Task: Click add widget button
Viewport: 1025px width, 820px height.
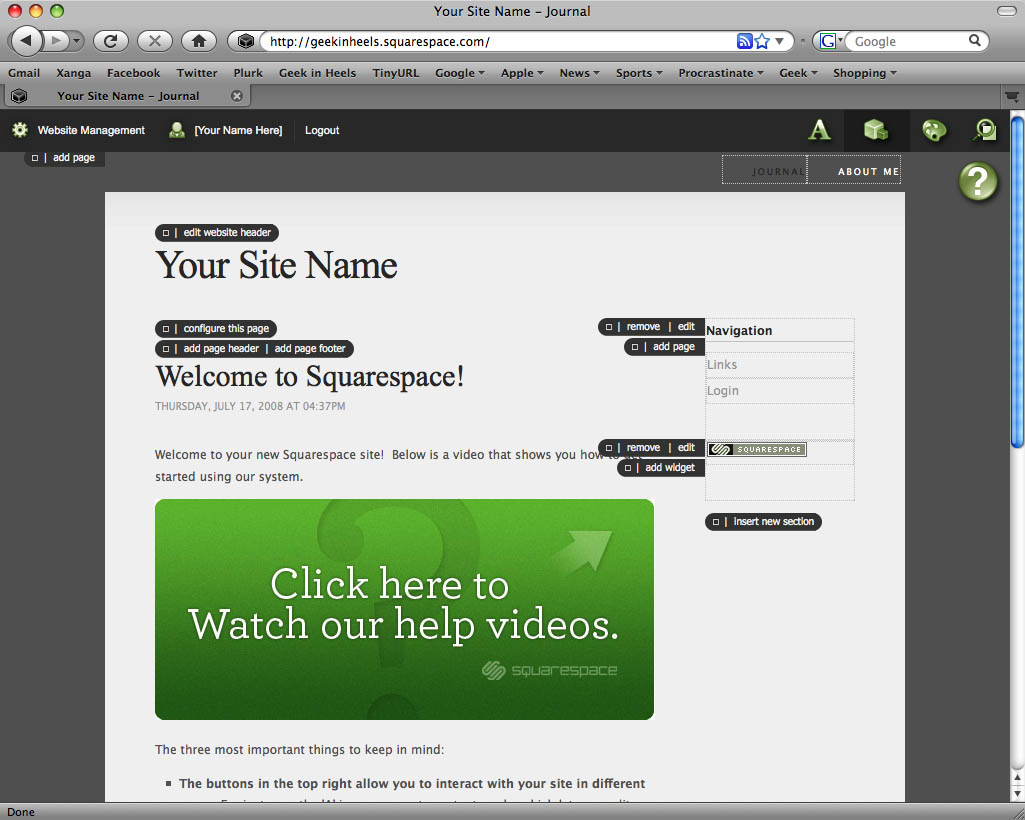Action: click(669, 468)
